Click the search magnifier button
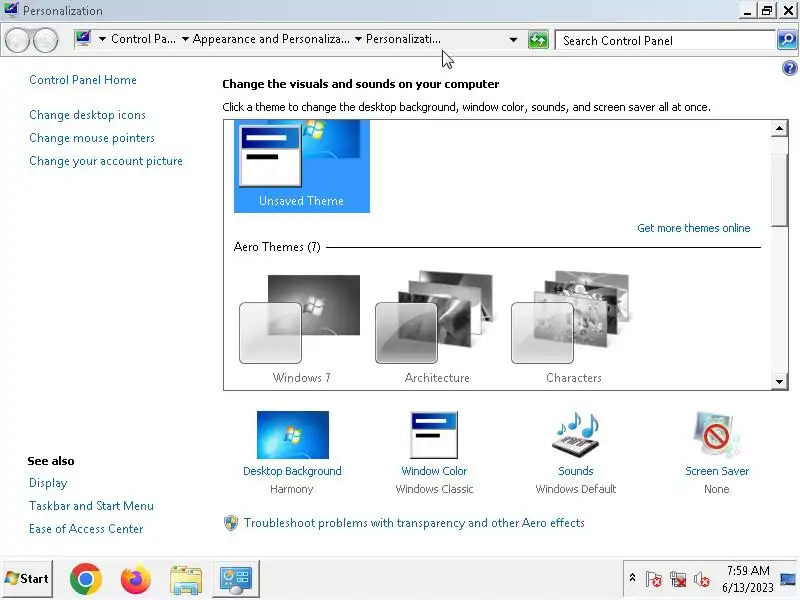800x600 pixels. [787, 40]
